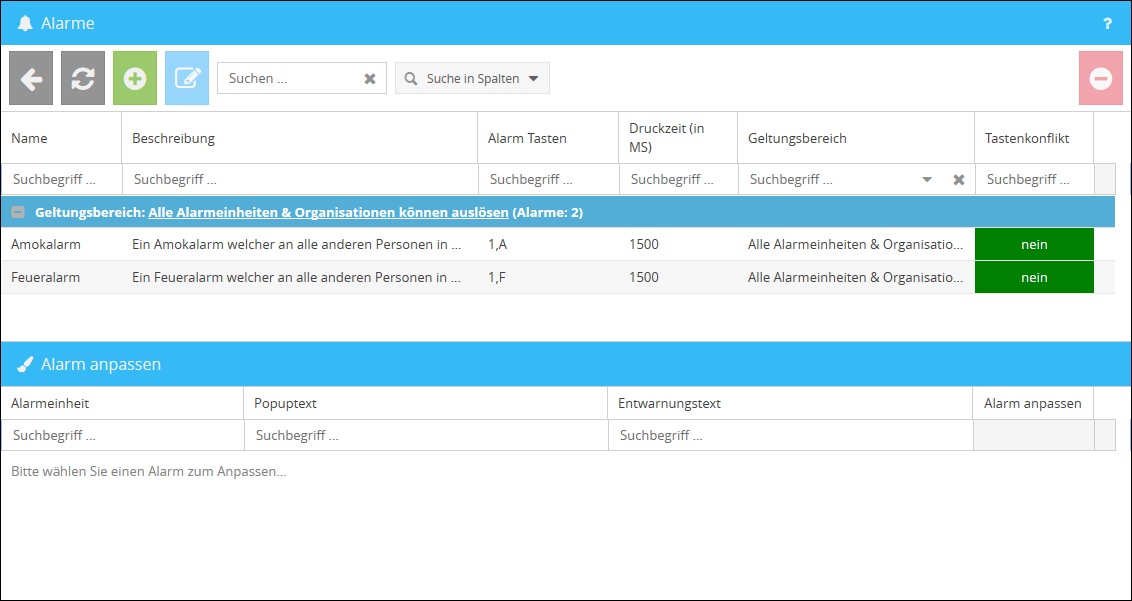Viewport: 1132px width, 601px height.
Task: Click the main 'Suchen ...' search field
Action: (290, 78)
